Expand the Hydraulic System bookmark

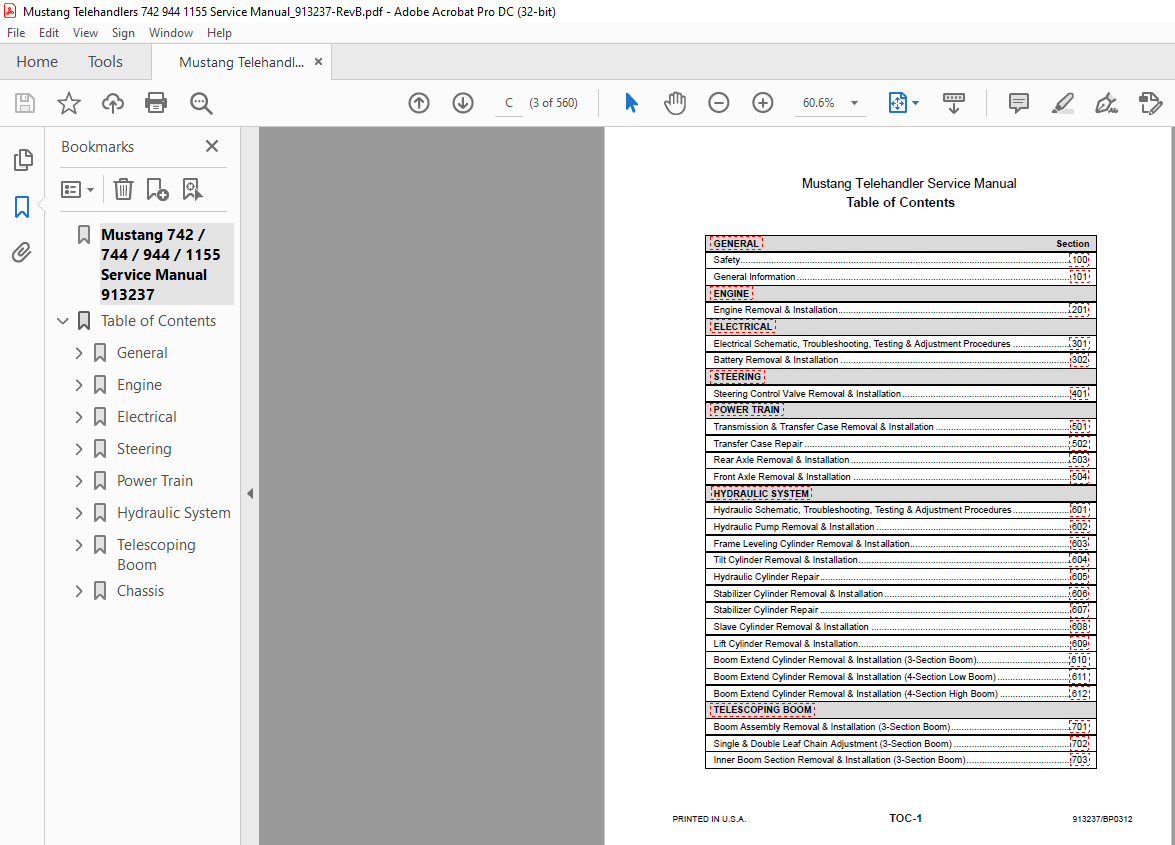click(x=79, y=513)
